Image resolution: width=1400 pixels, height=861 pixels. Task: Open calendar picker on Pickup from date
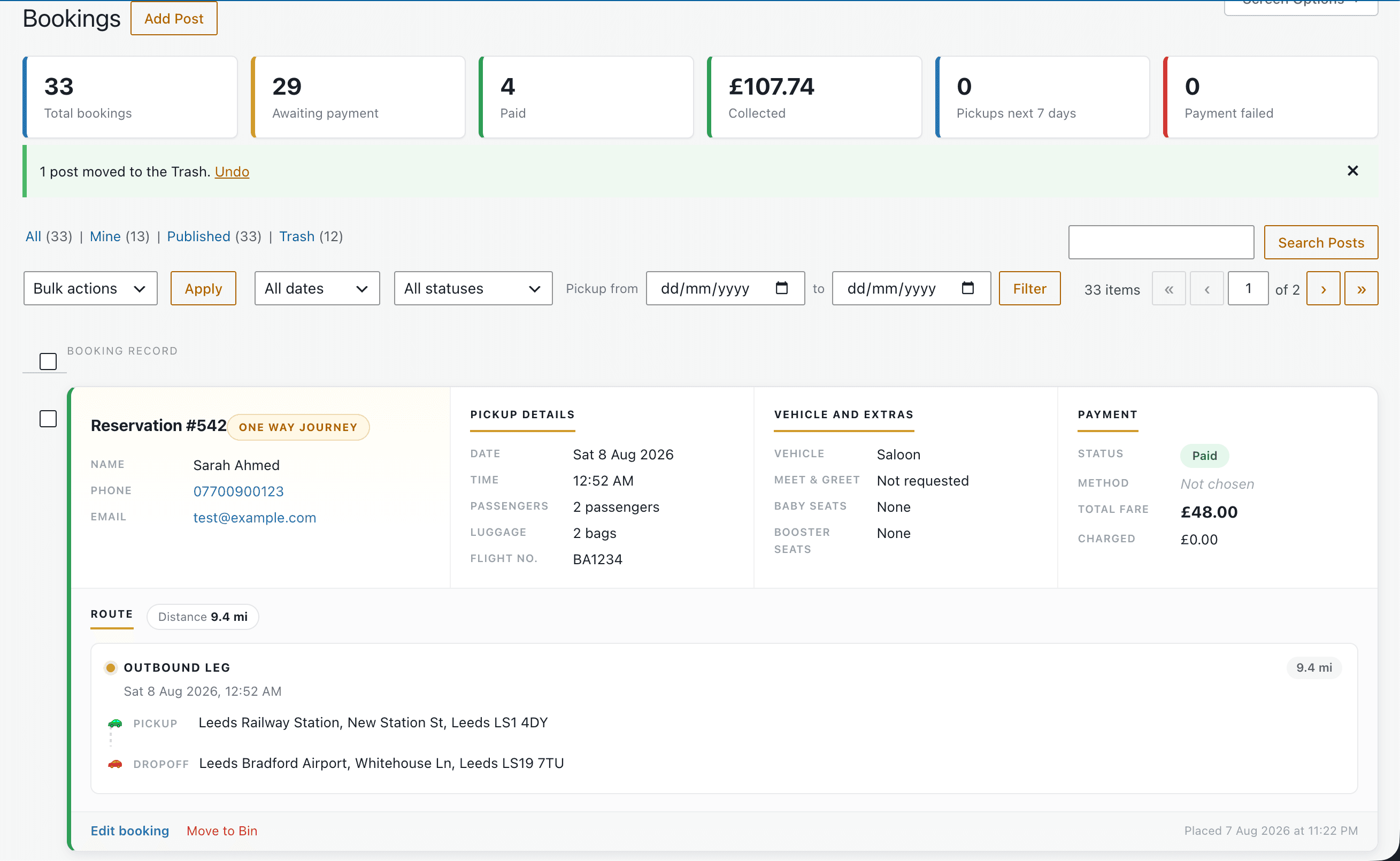pyautogui.click(x=782, y=288)
